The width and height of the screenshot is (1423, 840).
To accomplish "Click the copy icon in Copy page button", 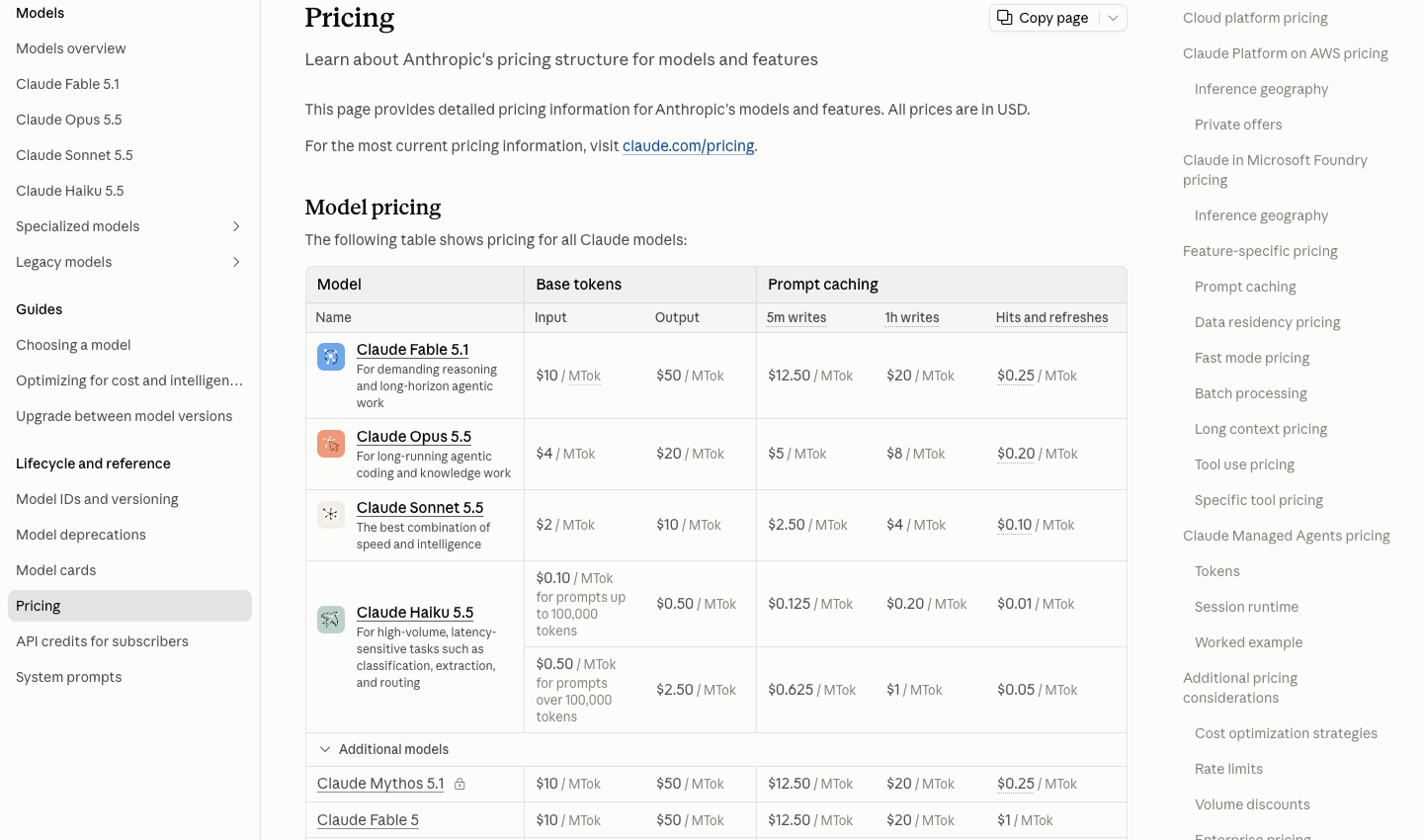I will [x=1004, y=18].
